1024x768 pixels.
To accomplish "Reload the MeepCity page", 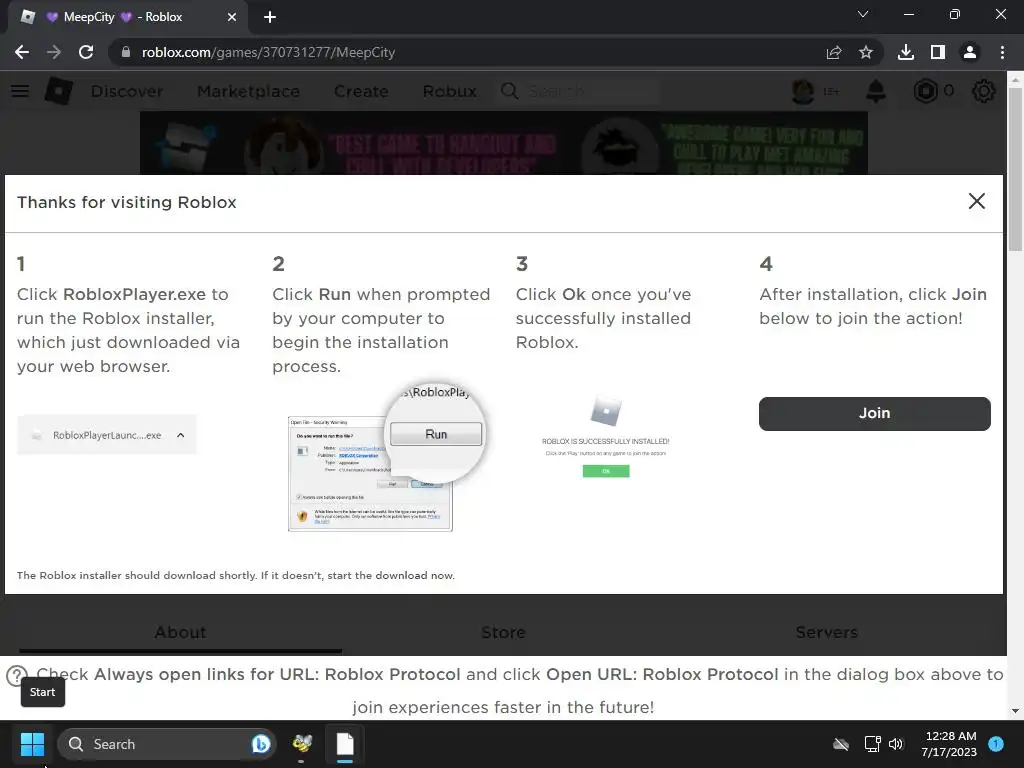I will tap(86, 52).
